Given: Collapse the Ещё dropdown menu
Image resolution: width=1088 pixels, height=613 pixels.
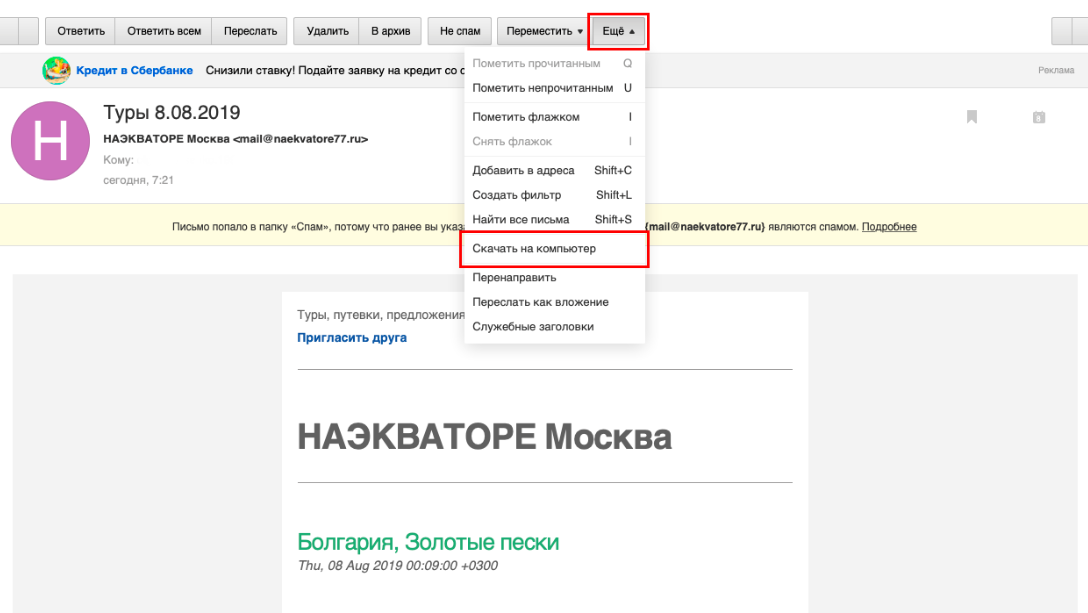Looking at the screenshot, I should [618, 31].
